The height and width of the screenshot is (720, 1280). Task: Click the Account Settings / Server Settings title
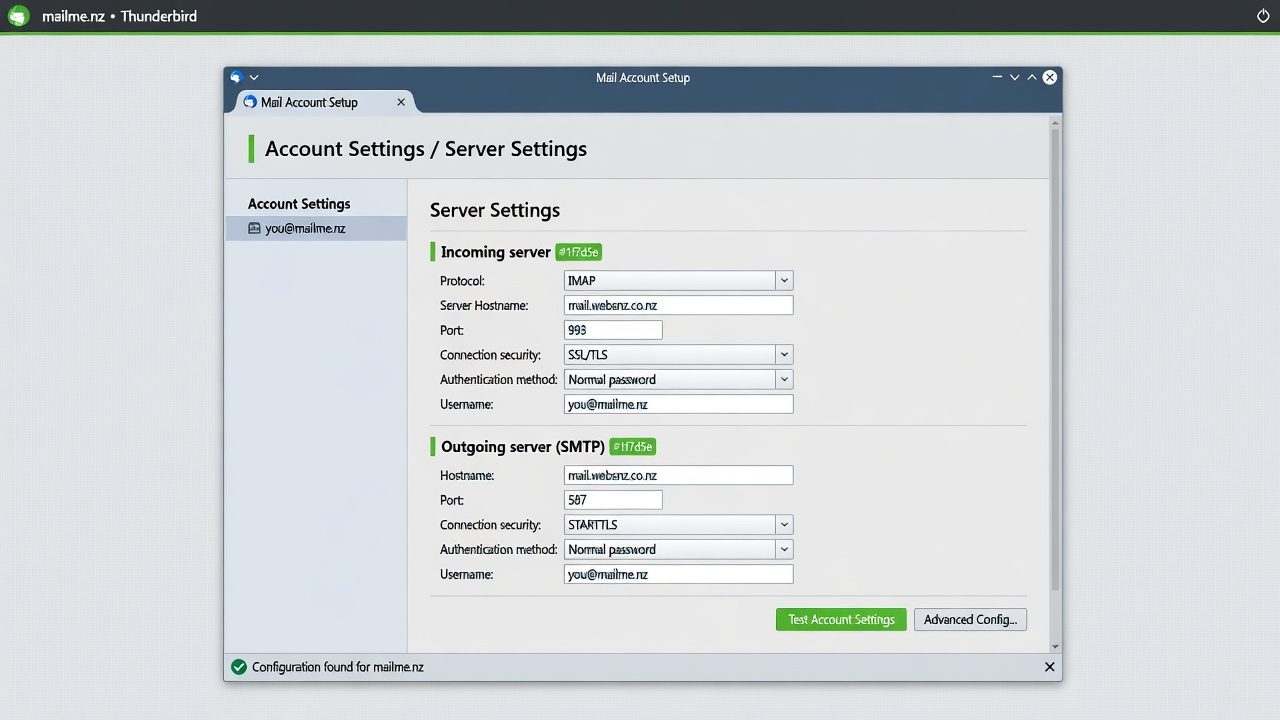coord(426,149)
